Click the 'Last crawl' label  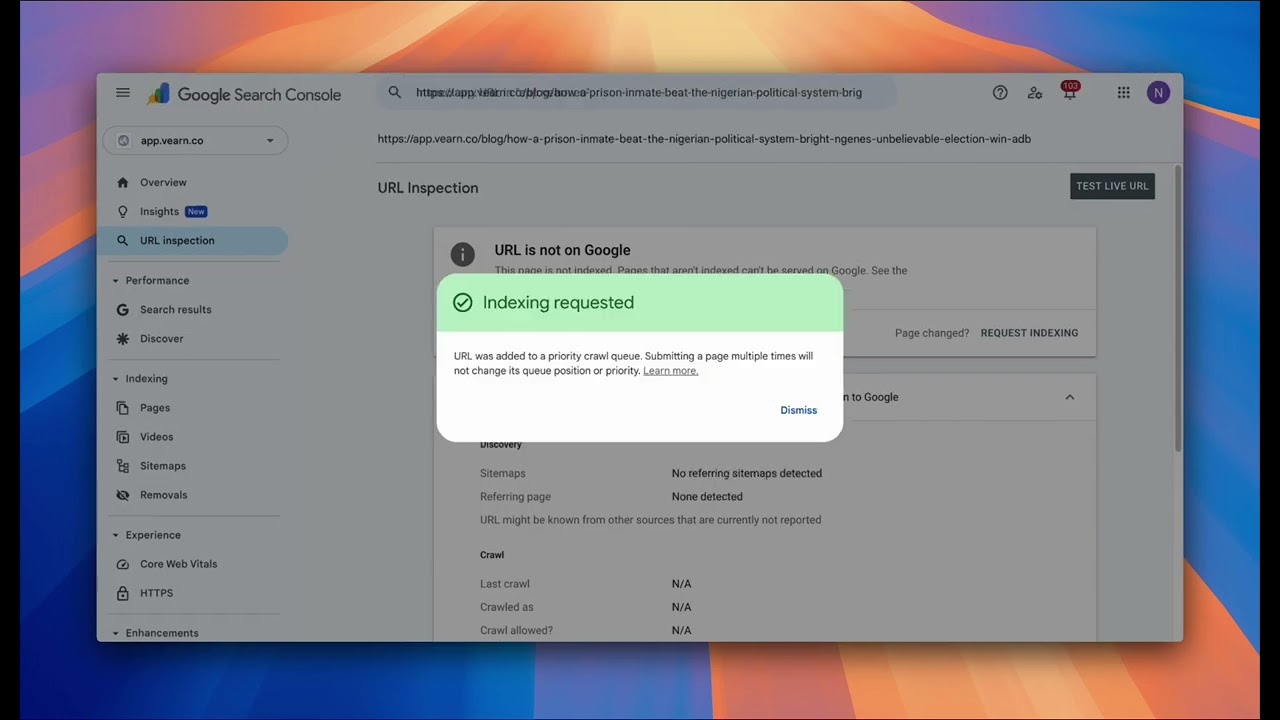tap(505, 584)
